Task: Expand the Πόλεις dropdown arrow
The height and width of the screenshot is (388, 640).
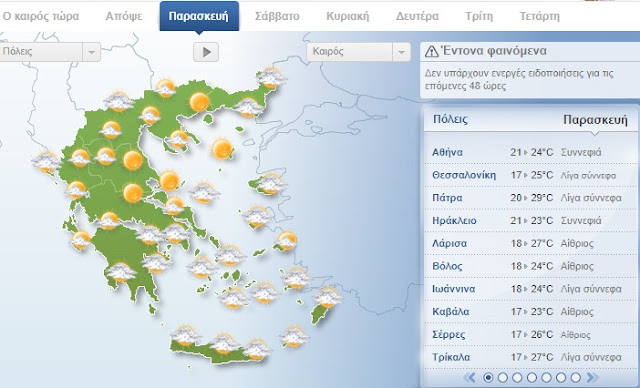Action: click(91, 52)
